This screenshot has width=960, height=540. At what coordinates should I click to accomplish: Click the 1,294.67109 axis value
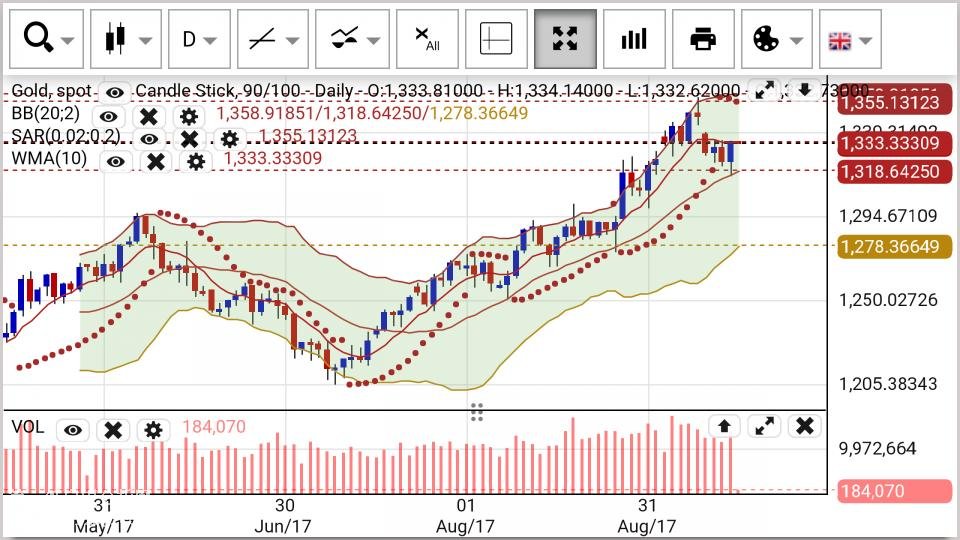[x=888, y=216]
